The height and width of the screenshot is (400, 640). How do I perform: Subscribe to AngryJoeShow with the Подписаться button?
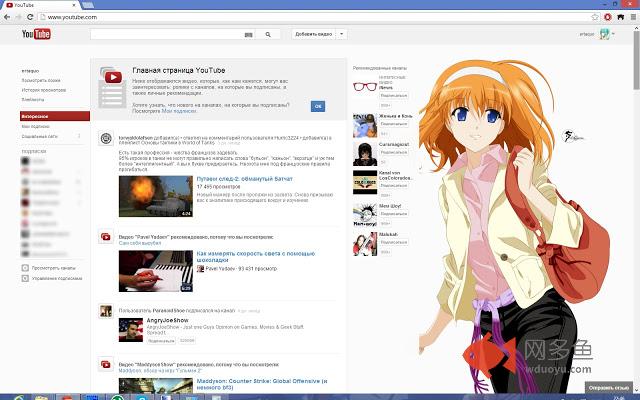[161, 340]
